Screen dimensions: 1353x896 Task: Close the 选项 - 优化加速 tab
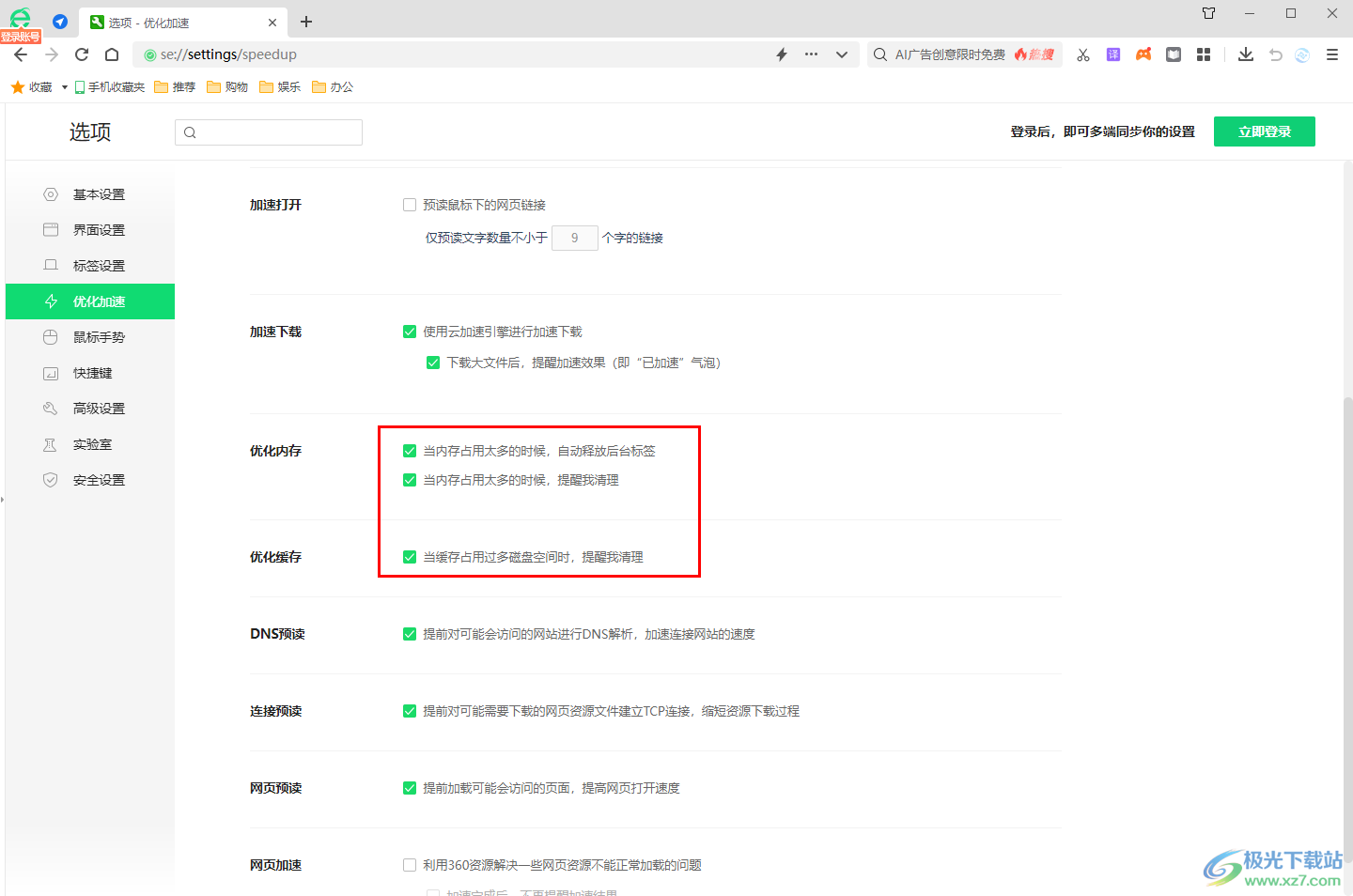pos(272,23)
